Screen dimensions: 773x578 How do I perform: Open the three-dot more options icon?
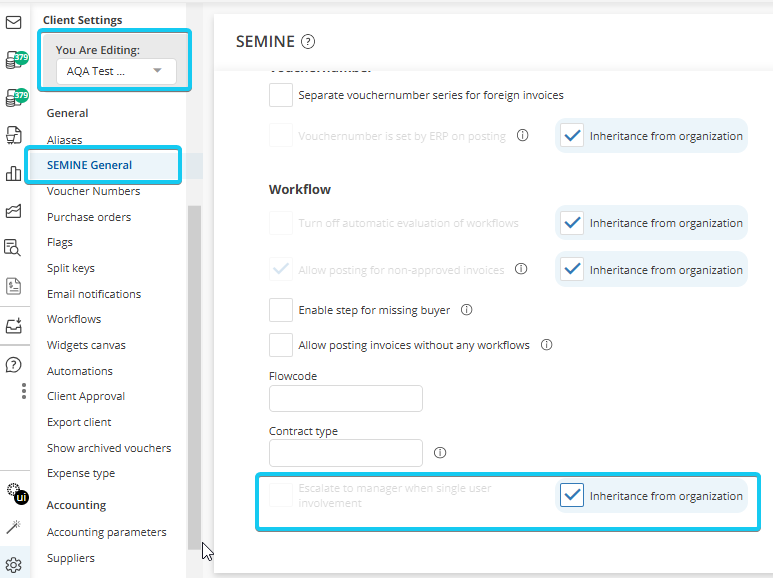pos(24,391)
